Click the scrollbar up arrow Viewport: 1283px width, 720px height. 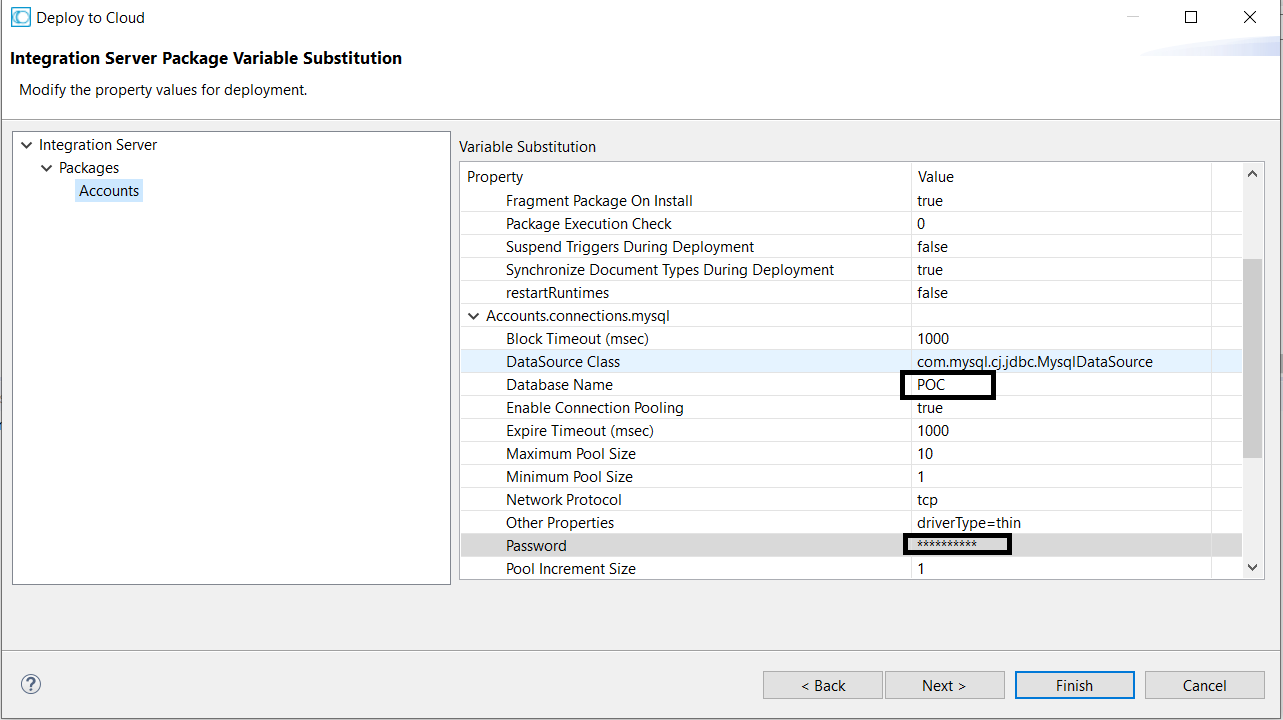pos(1252,174)
